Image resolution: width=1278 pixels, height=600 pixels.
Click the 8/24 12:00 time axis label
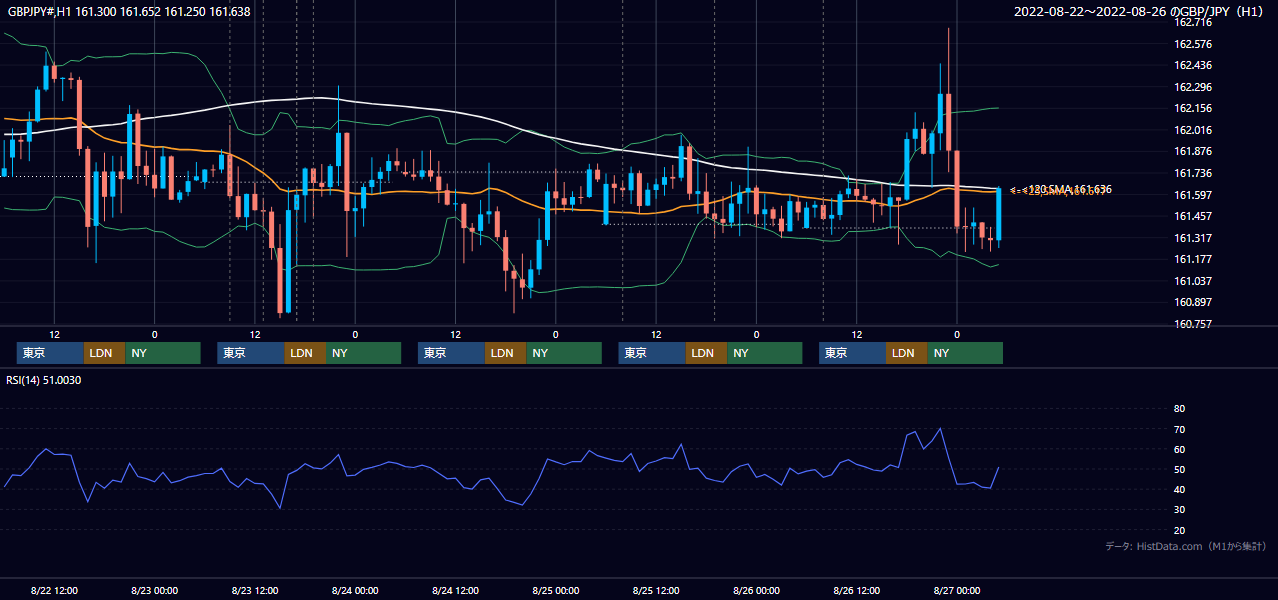[x=456, y=591]
